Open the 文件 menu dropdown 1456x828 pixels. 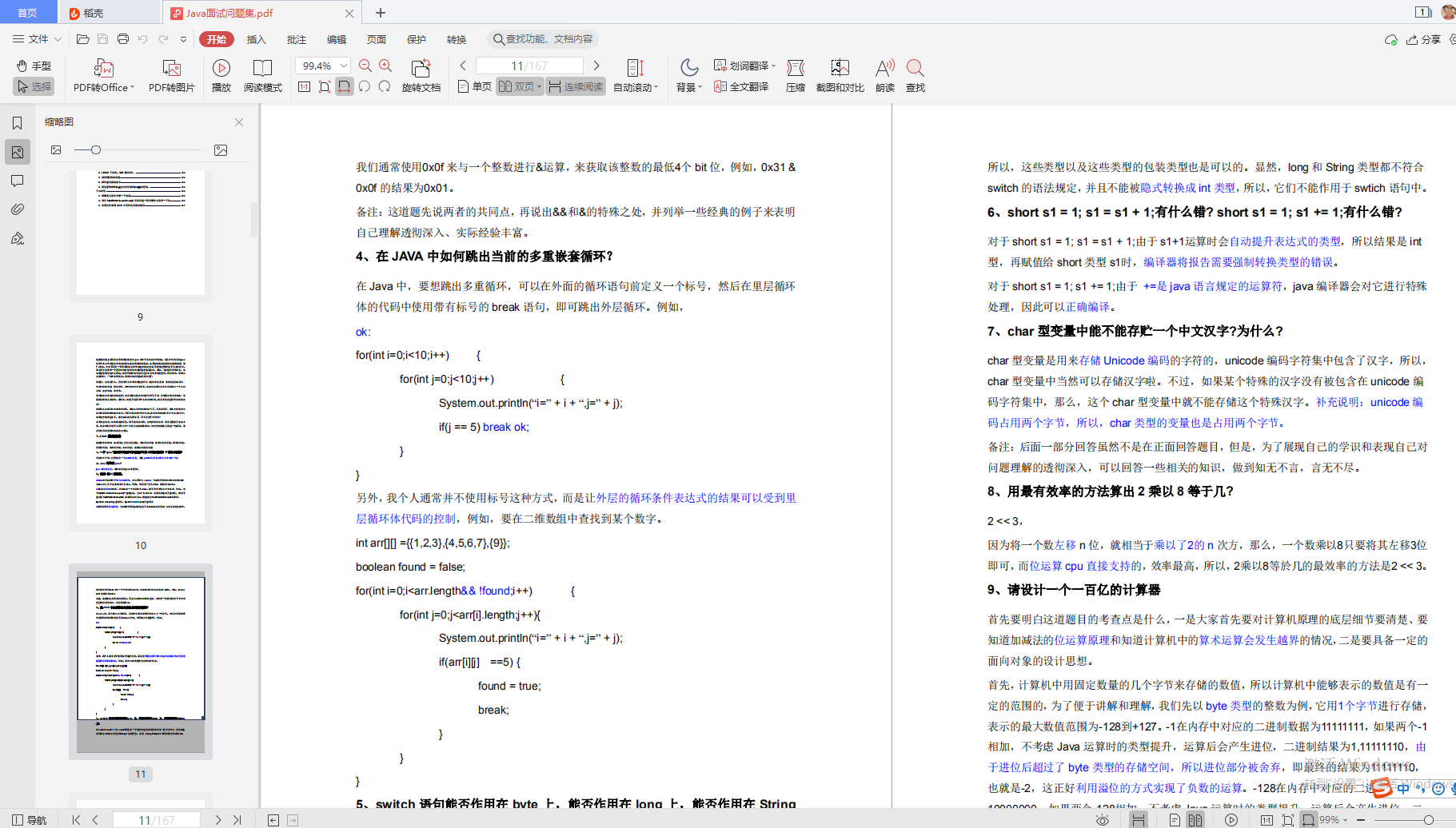coord(38,39)
